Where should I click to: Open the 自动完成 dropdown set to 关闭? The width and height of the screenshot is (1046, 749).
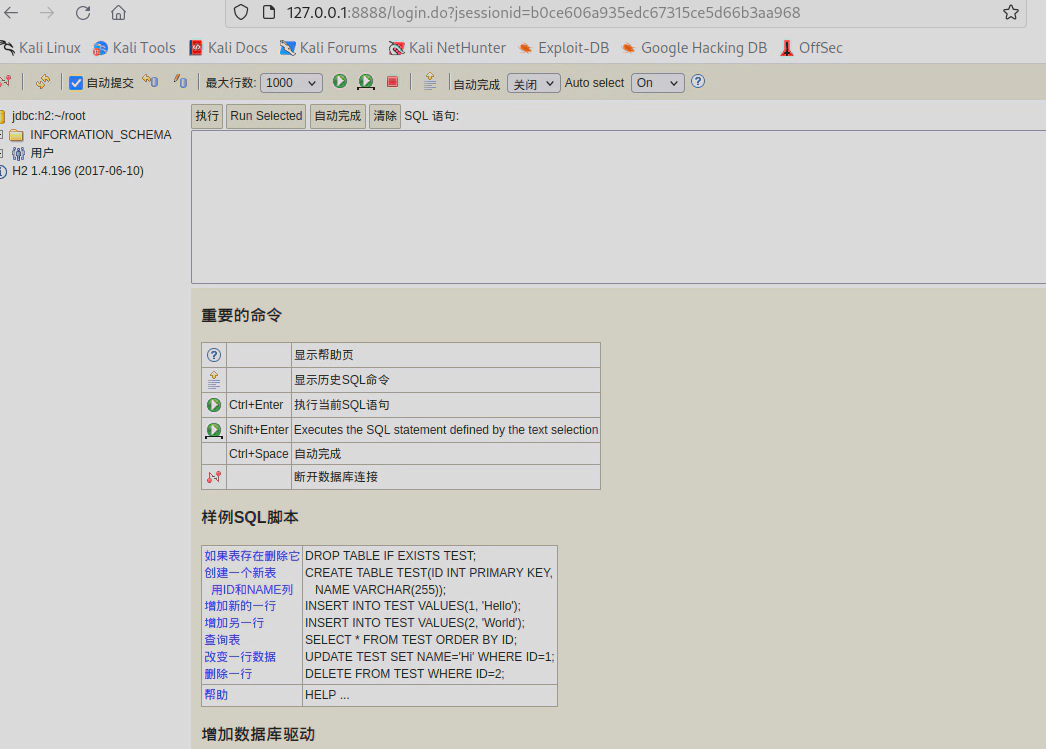click(x=533, y=83)
